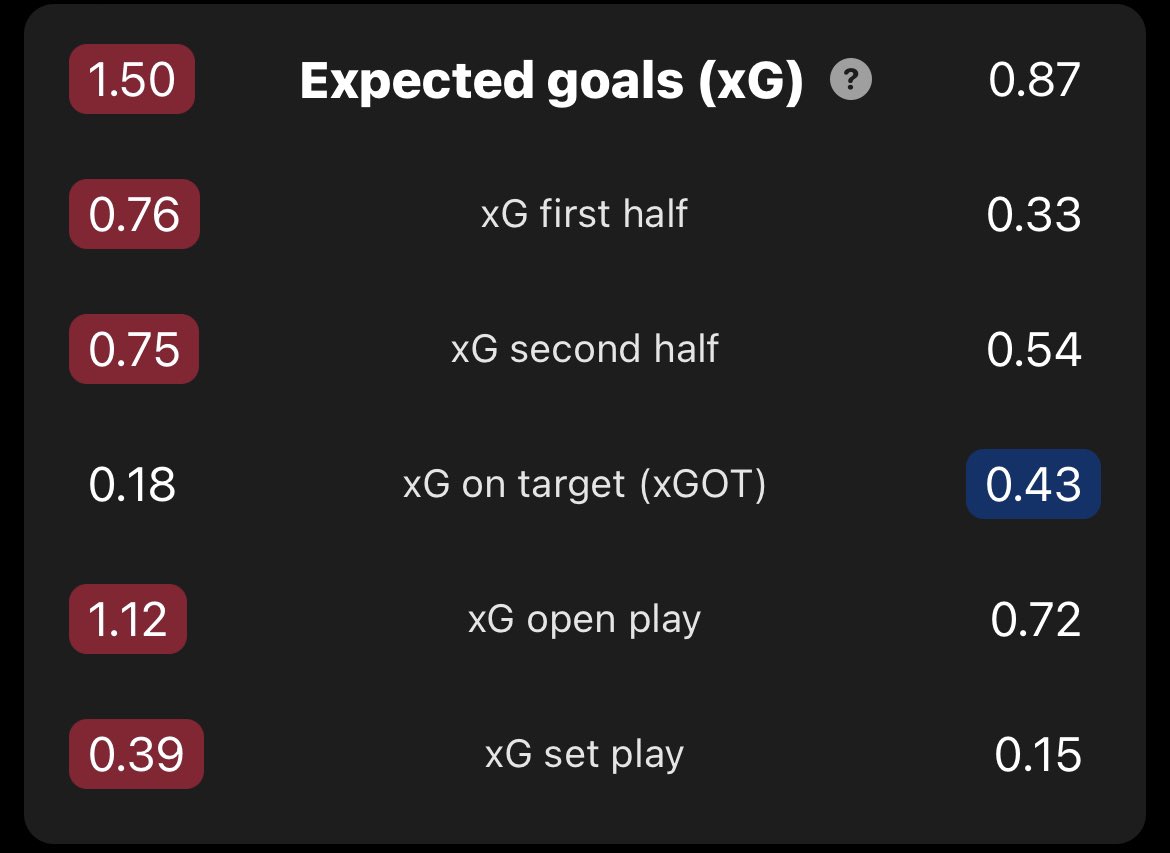Select the Expected goals (xG) heading
1170x853 pixels.
tap(551, 80)
